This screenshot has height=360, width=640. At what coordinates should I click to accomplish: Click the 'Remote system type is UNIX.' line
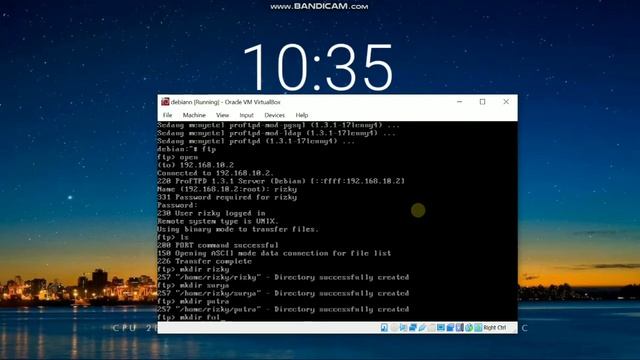pyautogui.click(x=218, y=221)
